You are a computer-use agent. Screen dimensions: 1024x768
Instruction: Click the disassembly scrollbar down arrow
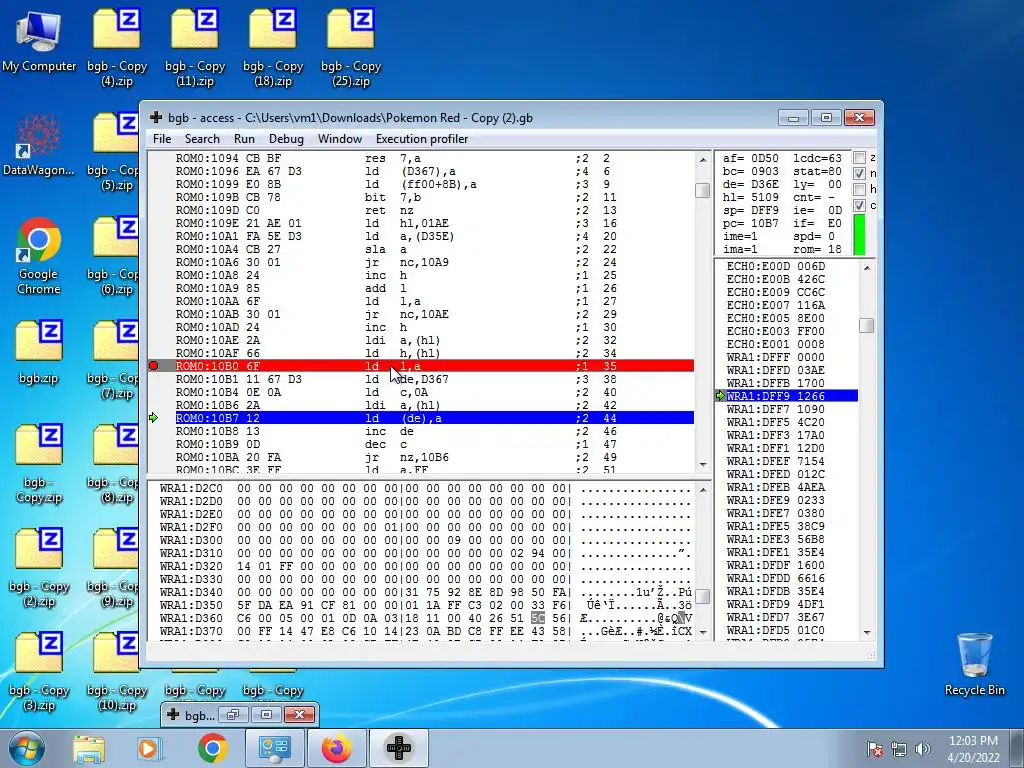(703, 464)
